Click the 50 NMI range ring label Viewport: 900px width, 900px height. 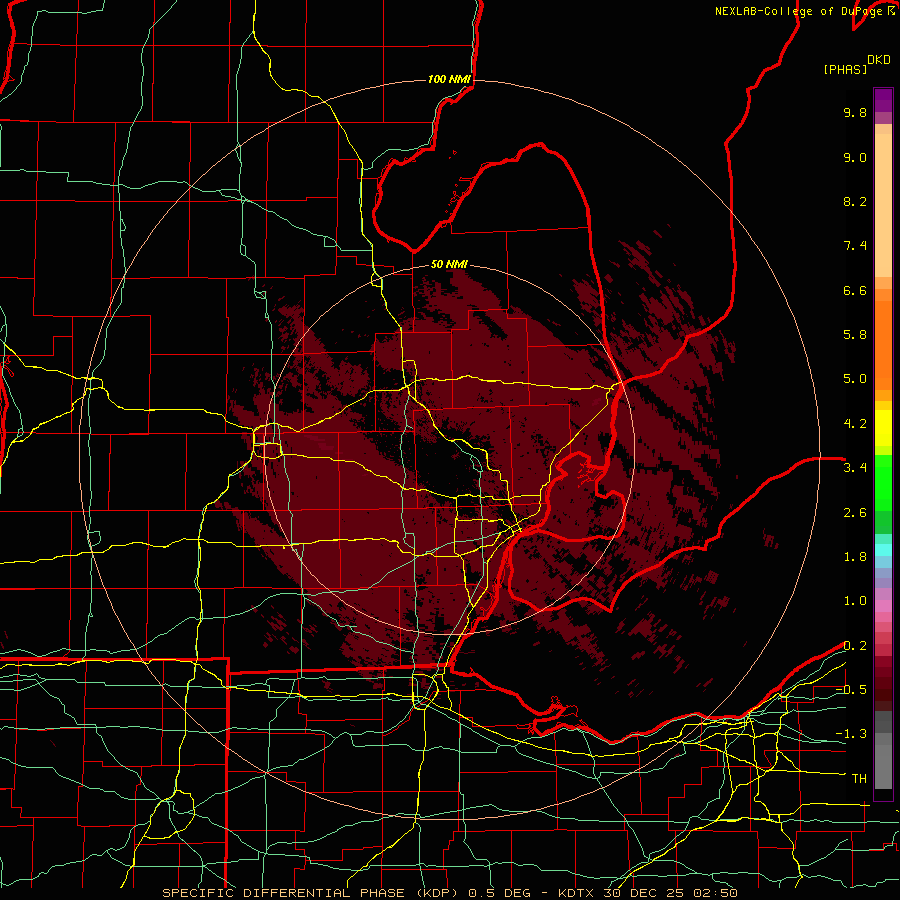tap(449, 264)
